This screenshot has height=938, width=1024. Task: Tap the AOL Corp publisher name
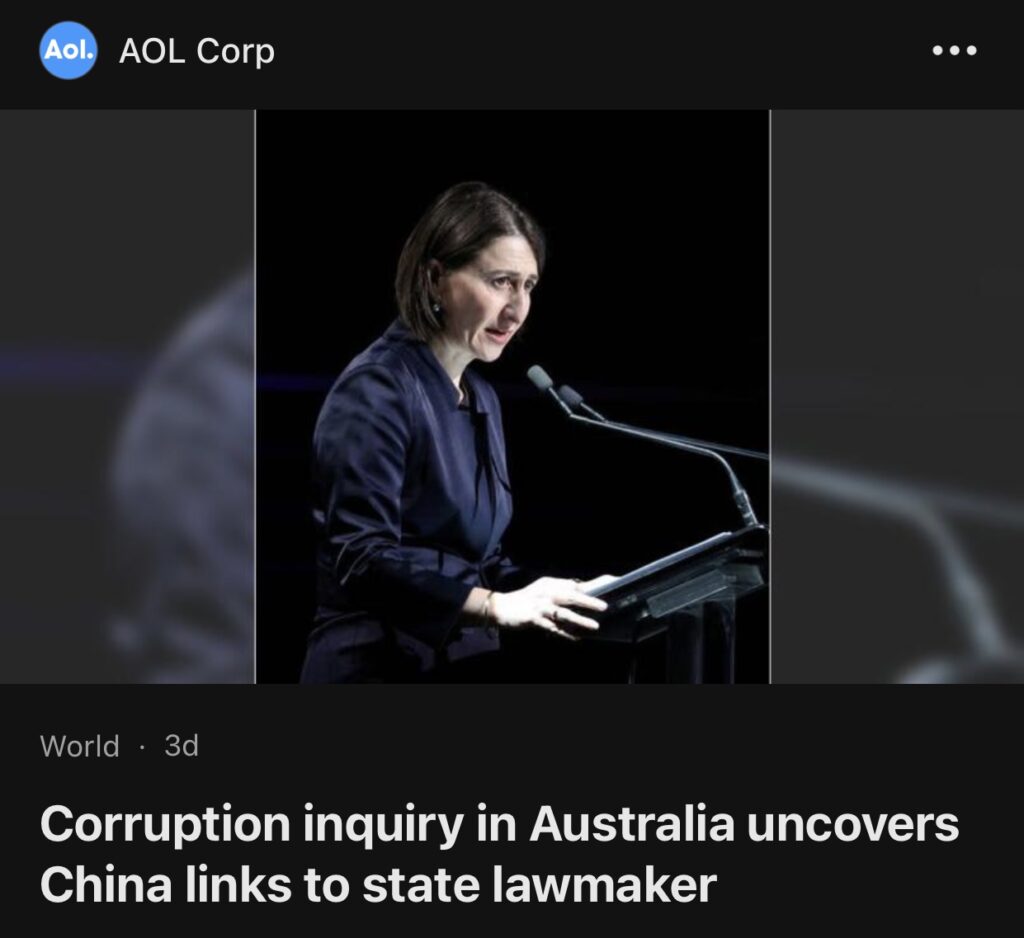[x=197, y=51]
